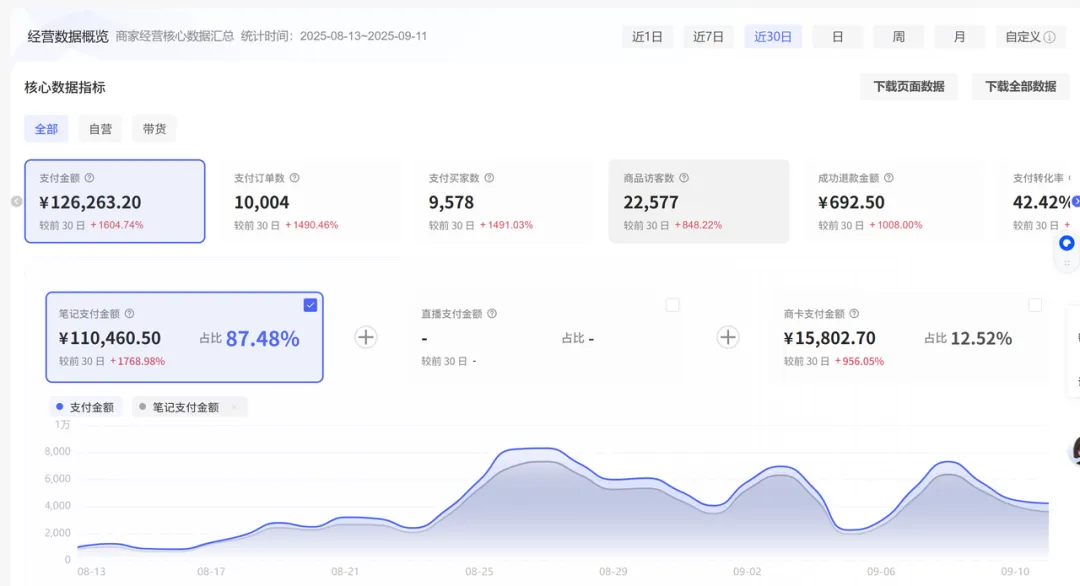Check the 直播支付金额 card checkbox

pyautogui.click(x=672, y=305)
